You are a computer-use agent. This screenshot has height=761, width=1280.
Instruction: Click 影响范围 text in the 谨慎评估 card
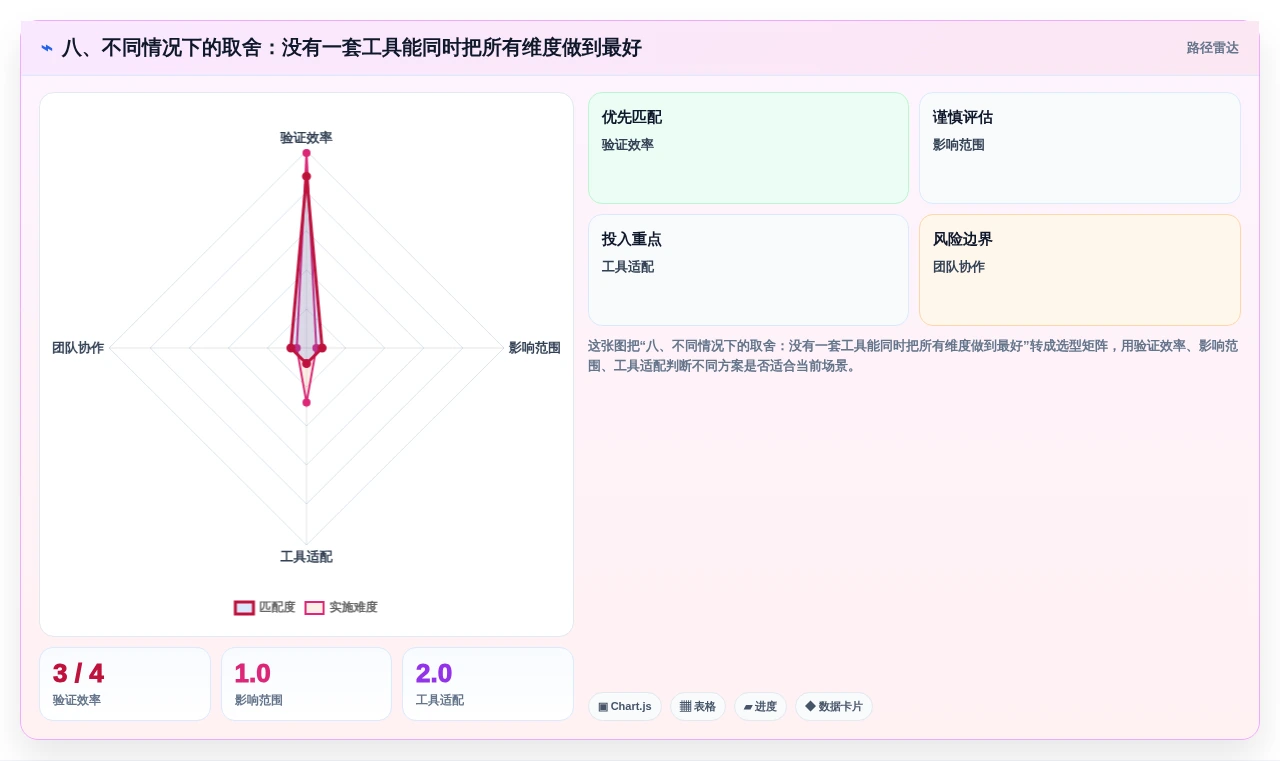959,145
